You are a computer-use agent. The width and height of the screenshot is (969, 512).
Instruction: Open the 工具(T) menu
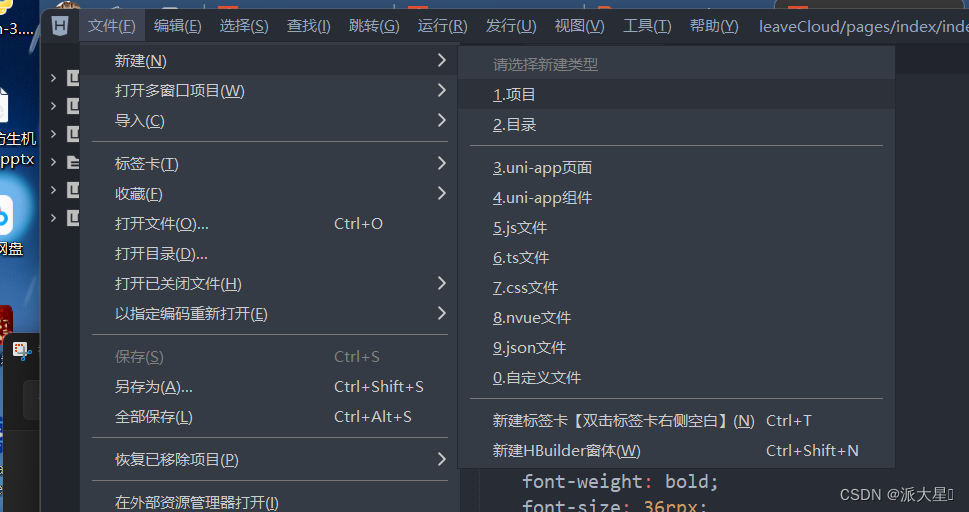(x=647, y=26)
